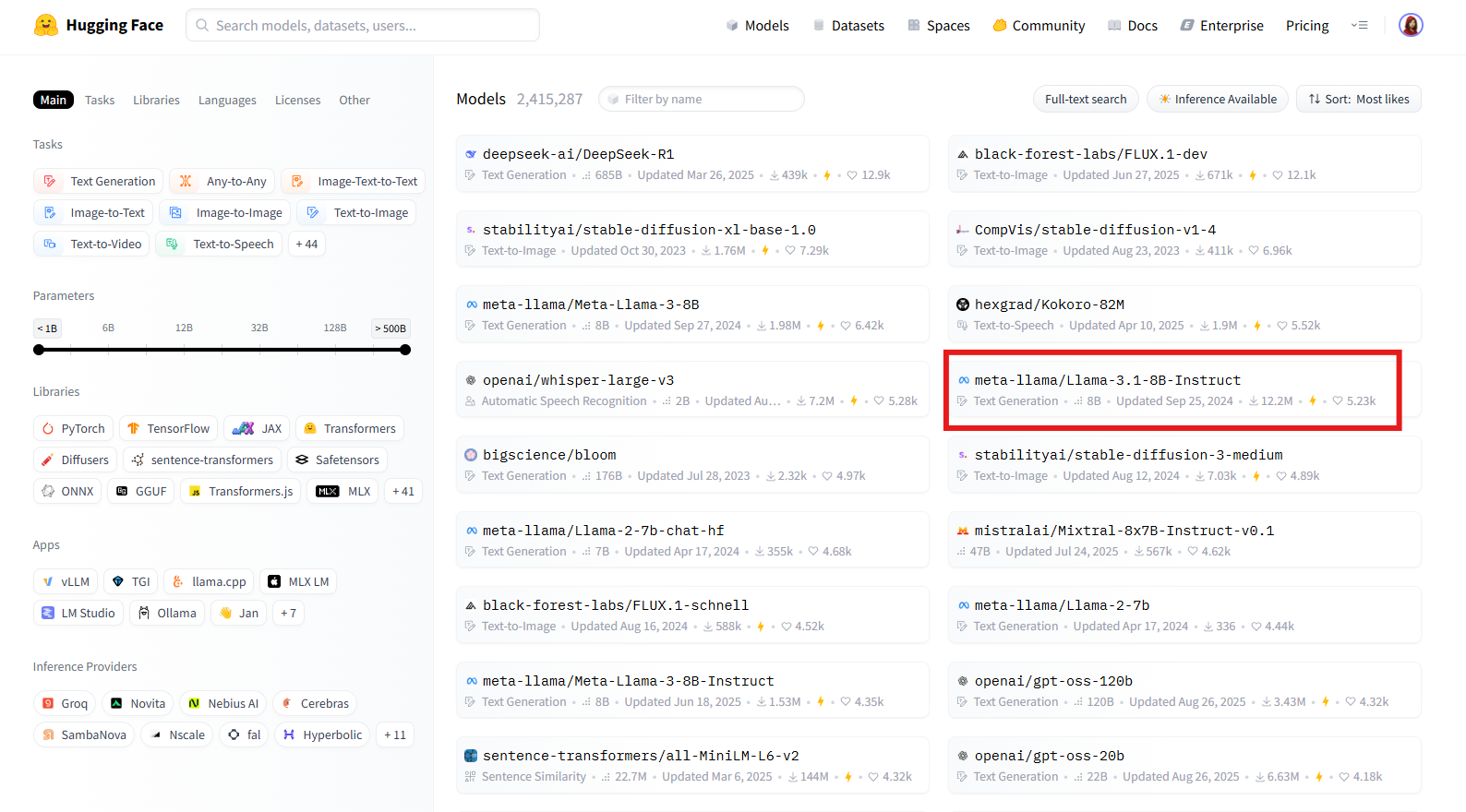Select the < 1B parameters label

[47, 328]
